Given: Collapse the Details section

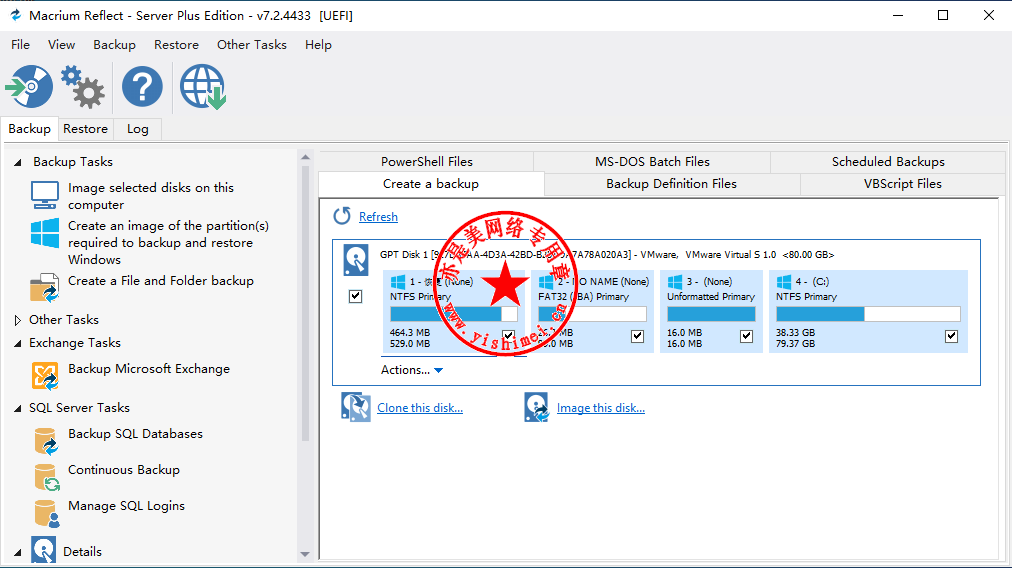Looking at the screenshot, I should 18,552.
